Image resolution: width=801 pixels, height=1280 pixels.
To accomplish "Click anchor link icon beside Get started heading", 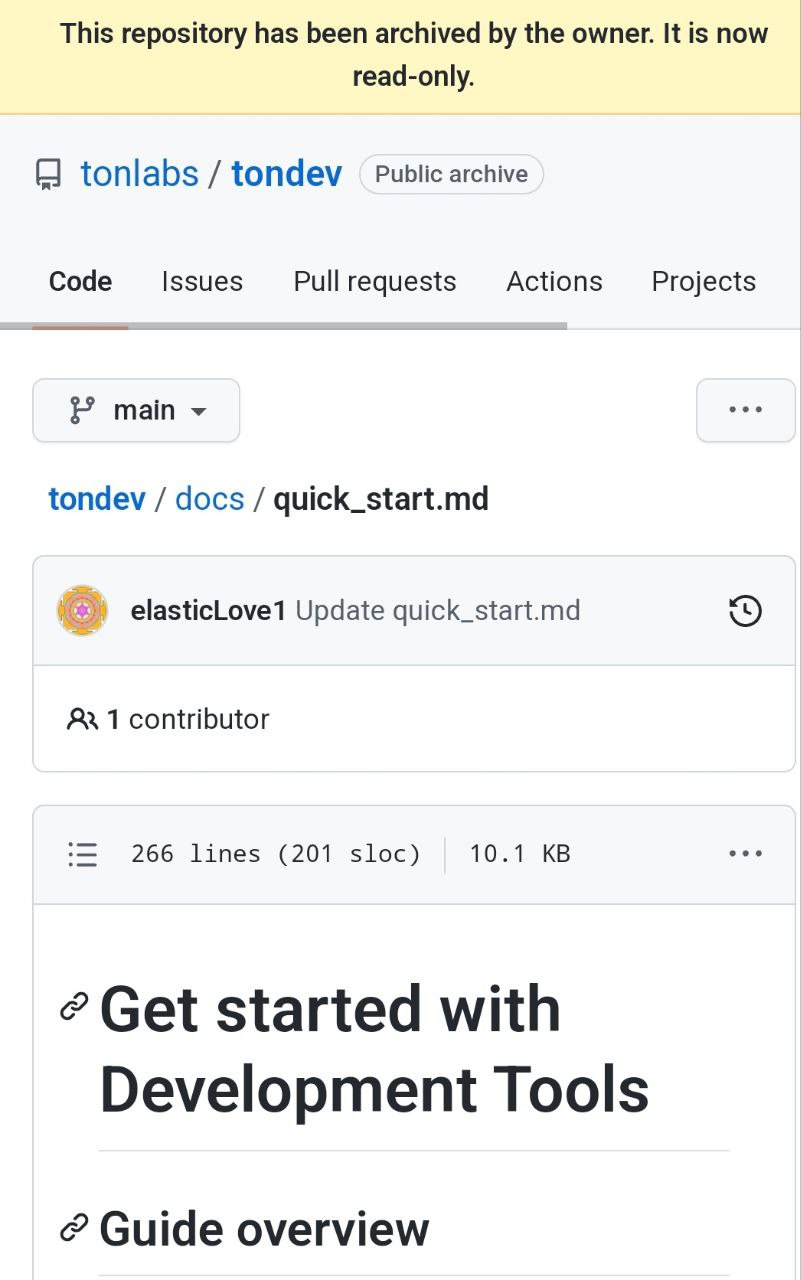I will 74,1007.
